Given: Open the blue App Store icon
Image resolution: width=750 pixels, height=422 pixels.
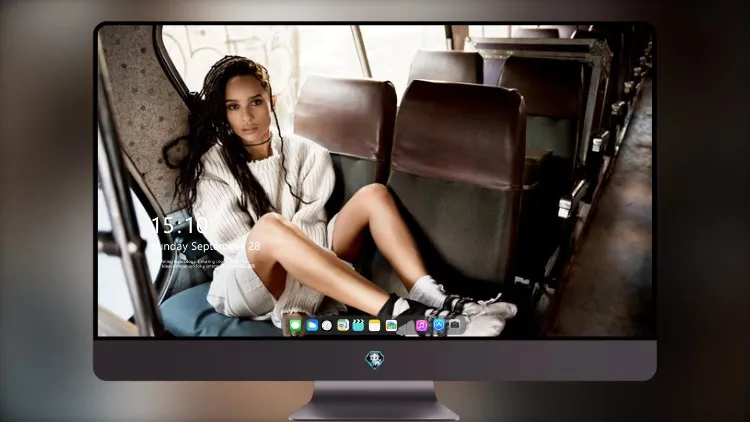Looking at the screenshot, I should pos(439,326).
